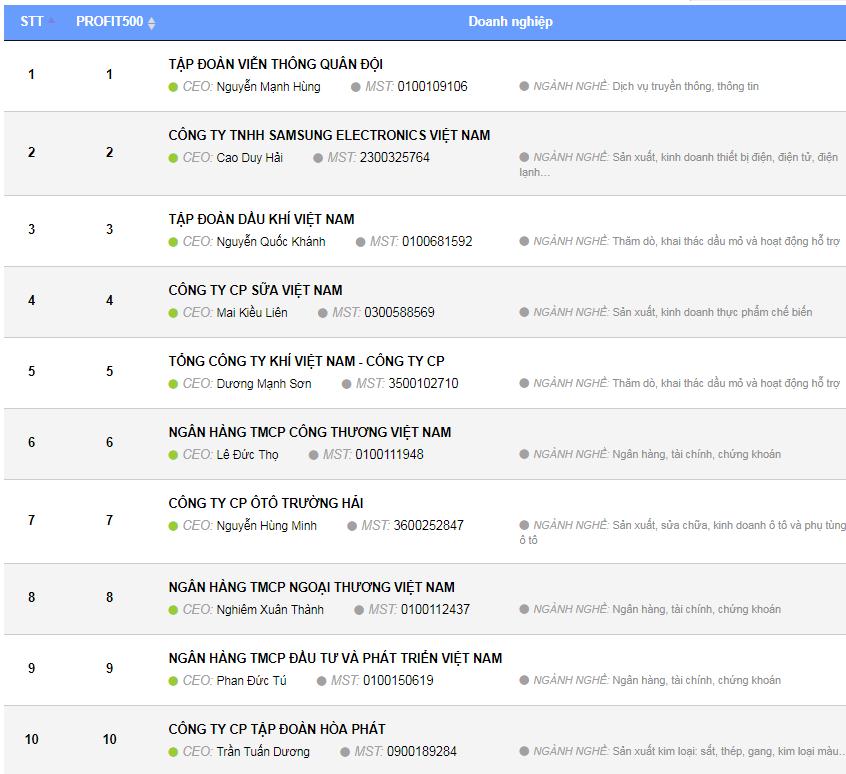The image size is (846, 774).
Task: Click gray industry dot in Vinamilk row
Action: 524,313
